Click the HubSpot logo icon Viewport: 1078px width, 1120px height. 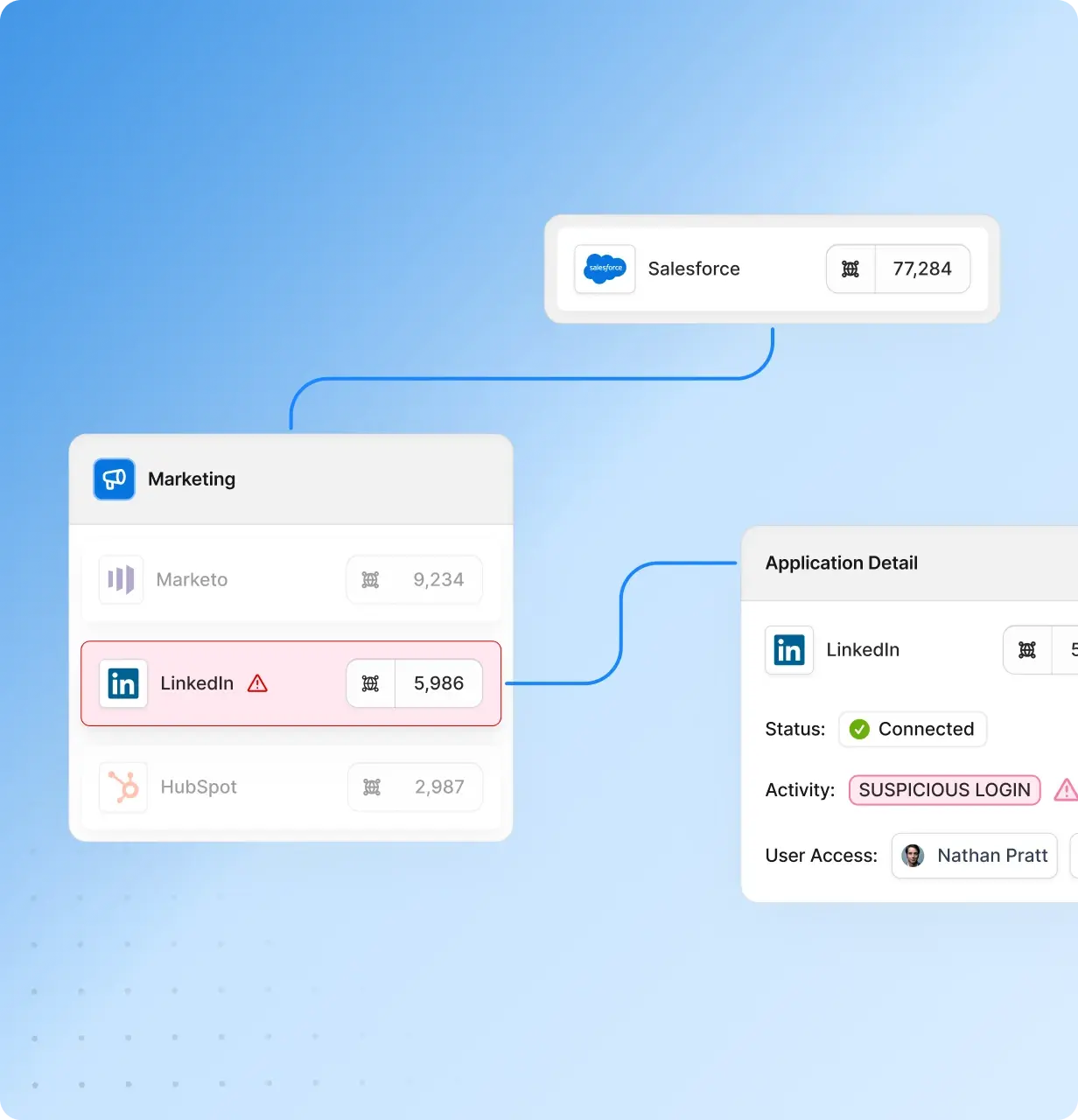[122, 787]
